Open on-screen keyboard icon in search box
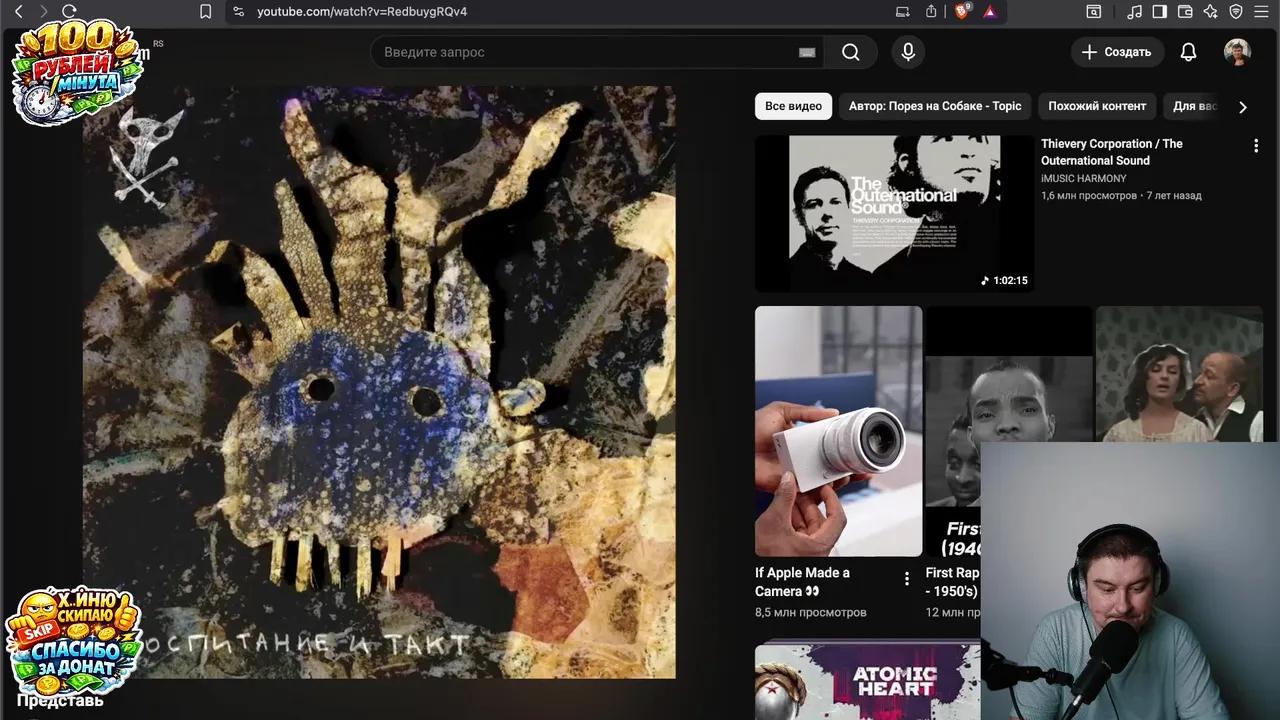The image size is (1280, 720). pos(807,52)
